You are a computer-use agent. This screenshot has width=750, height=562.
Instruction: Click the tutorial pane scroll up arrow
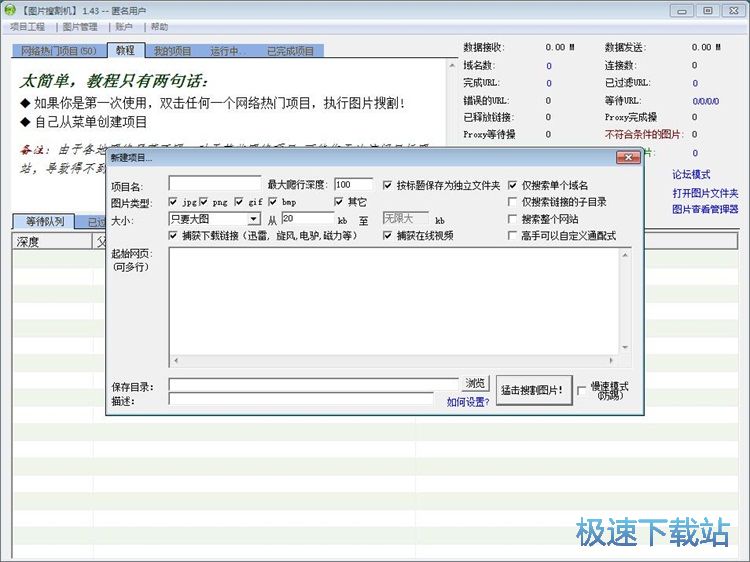(452, 65)
